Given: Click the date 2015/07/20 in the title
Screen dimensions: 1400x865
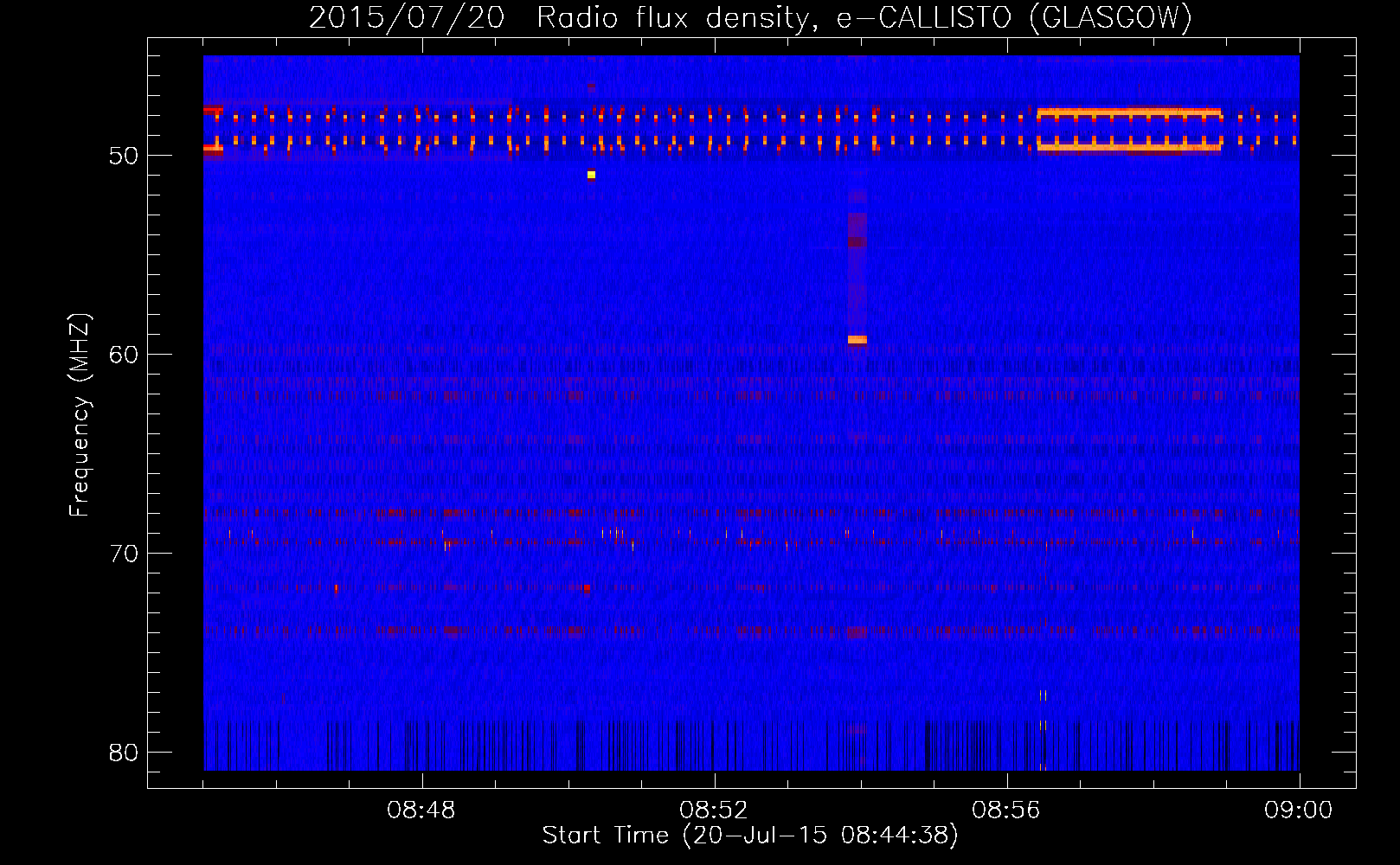Looking at the screenshot, I should pyautogui.click(x=407, y=17).
